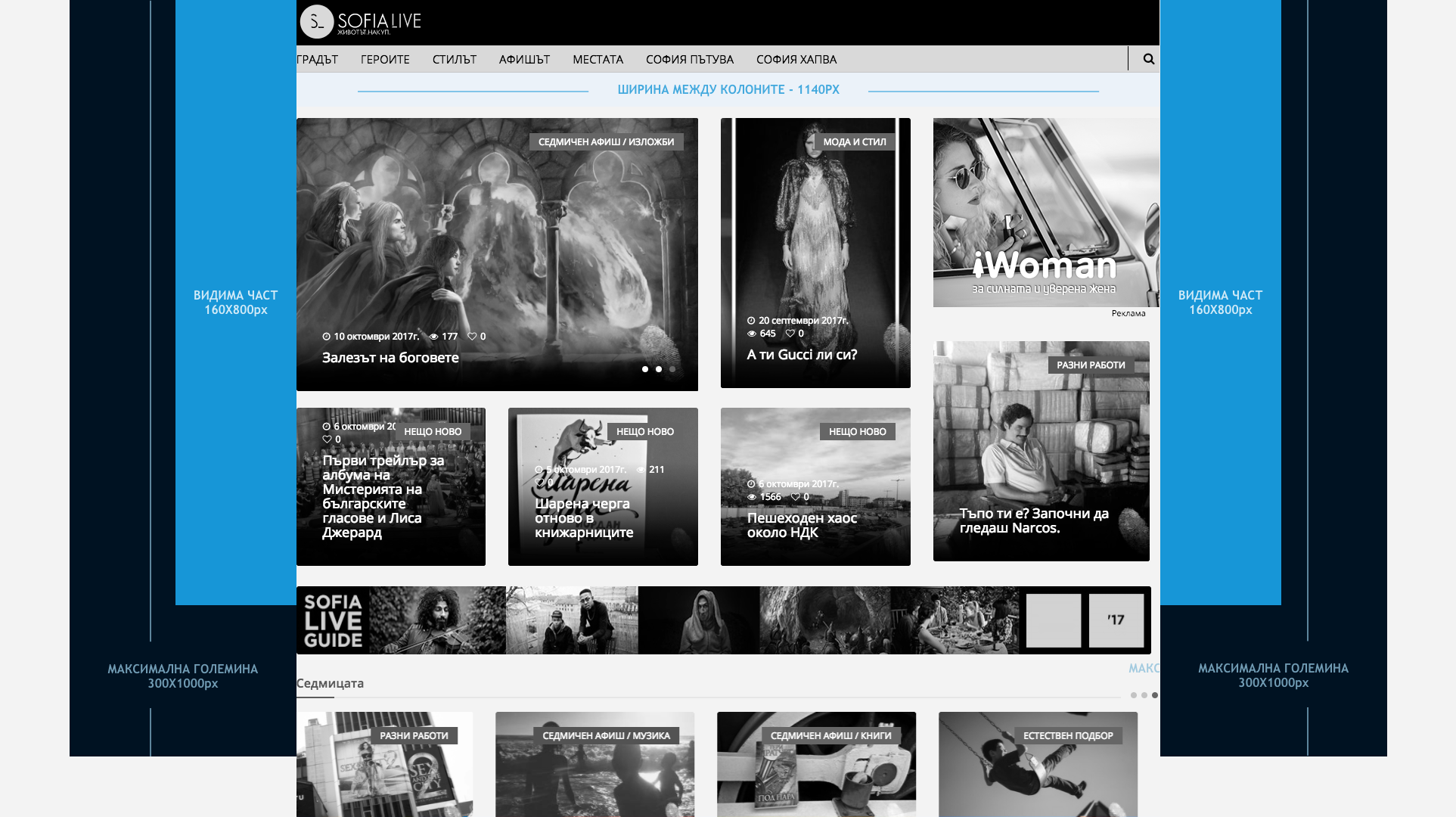Viewport: 1456px width, 817px height.
Task: Select the second slider dot on main article
Action: [659, 369]
